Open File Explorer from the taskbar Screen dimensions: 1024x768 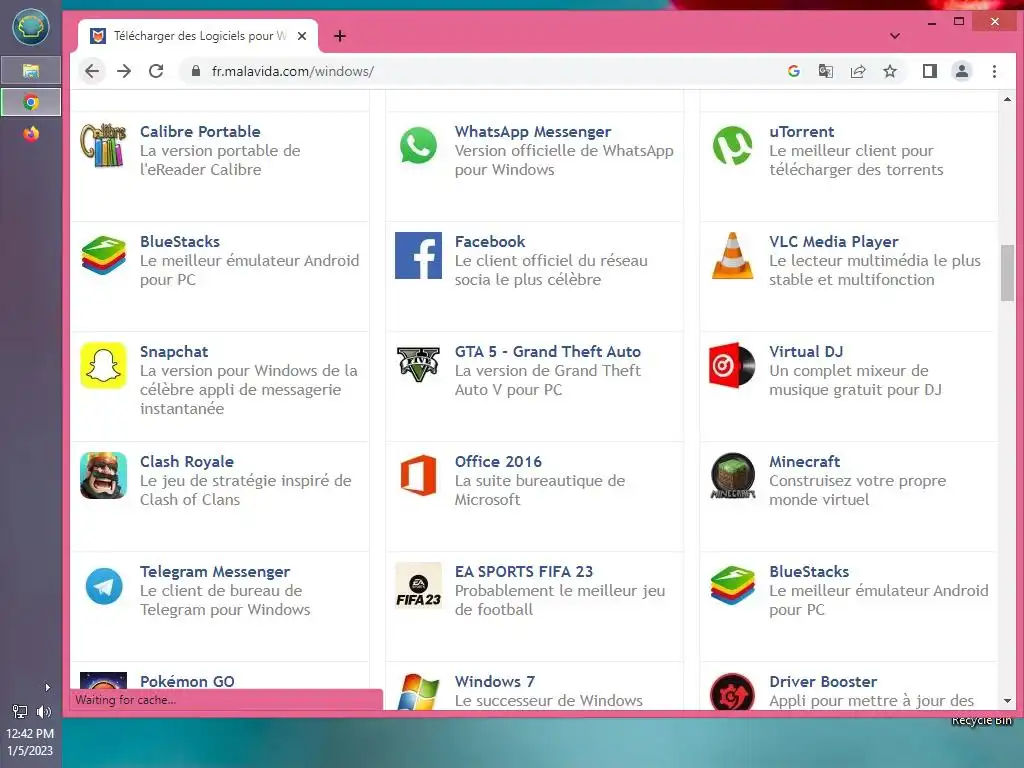(x=31, y=71)
